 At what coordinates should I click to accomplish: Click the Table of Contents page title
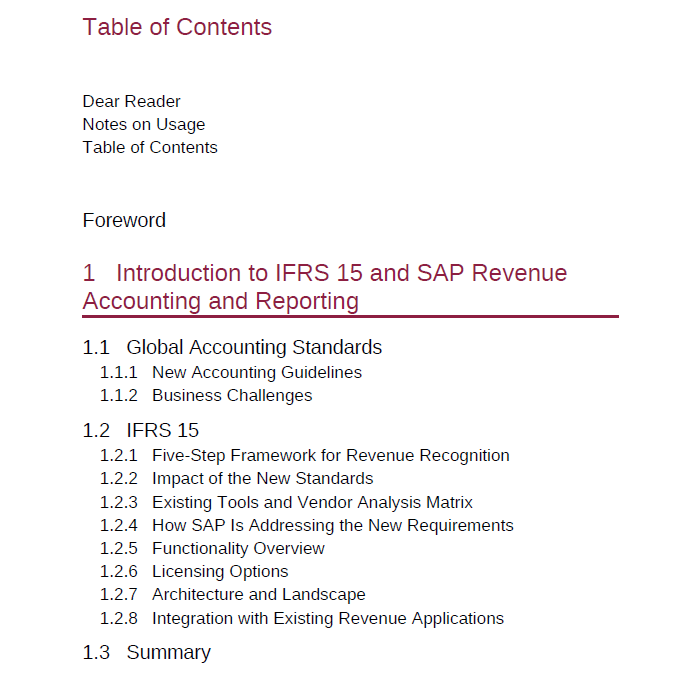[x=177, y=27]
